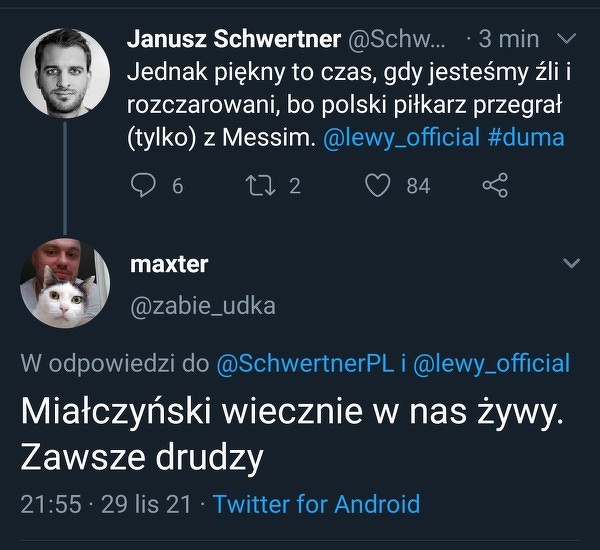Open Janusz Schwertner's profile picture

tap(65, 73)
